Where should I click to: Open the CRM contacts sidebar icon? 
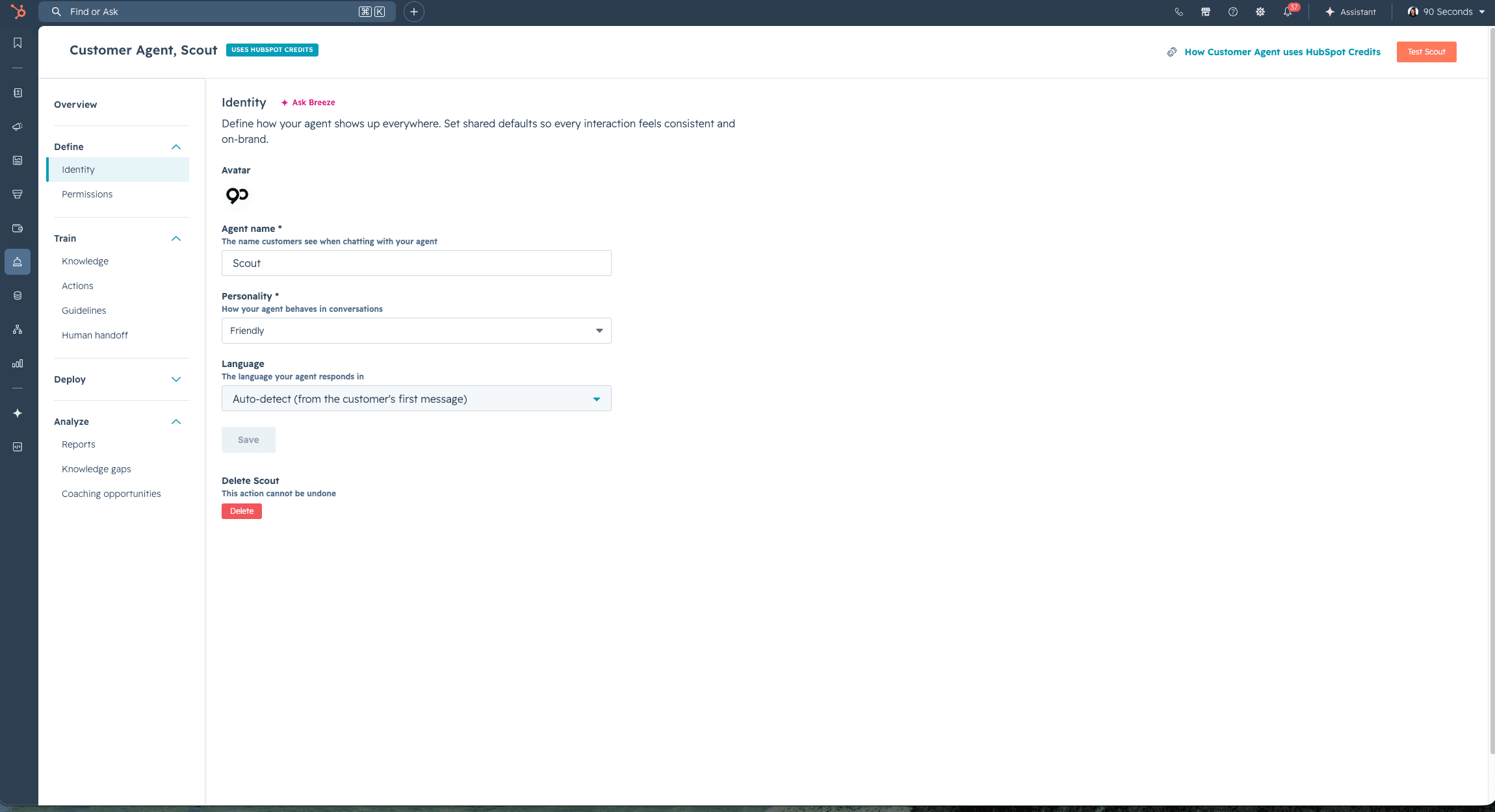pos(18,93)
